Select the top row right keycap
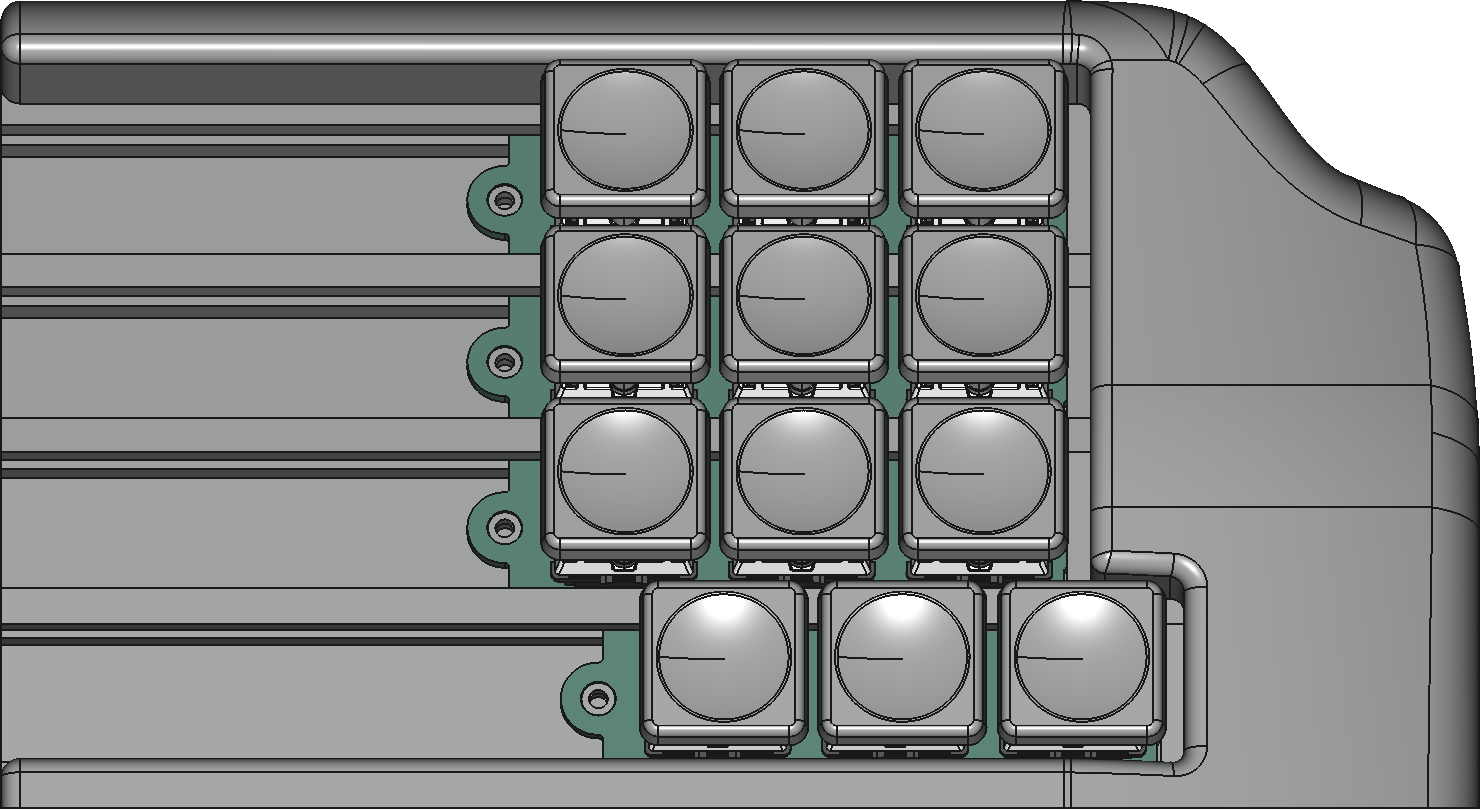The height and width of the screenshot is (809, 1480). [x=983, y=138]
